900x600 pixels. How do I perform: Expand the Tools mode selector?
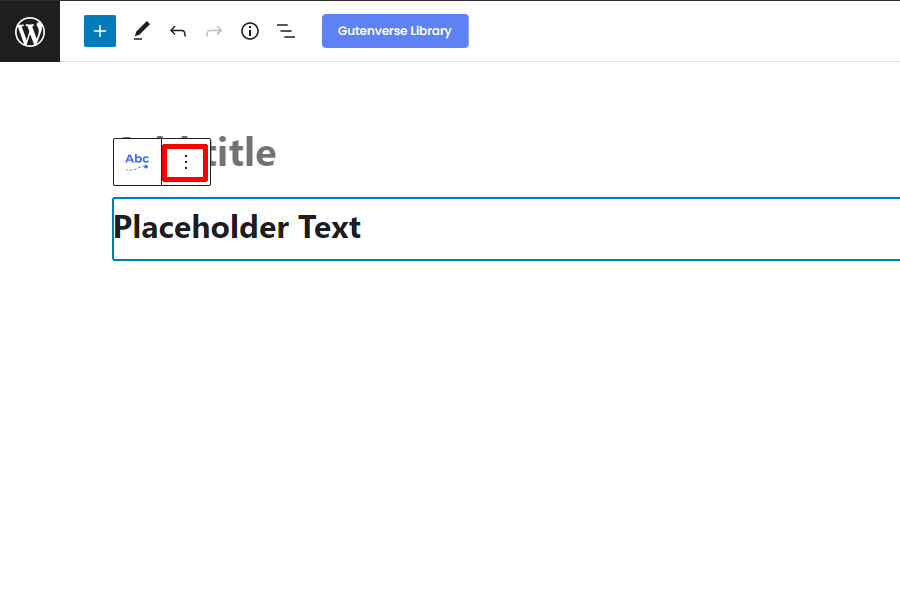click(141, 31)
